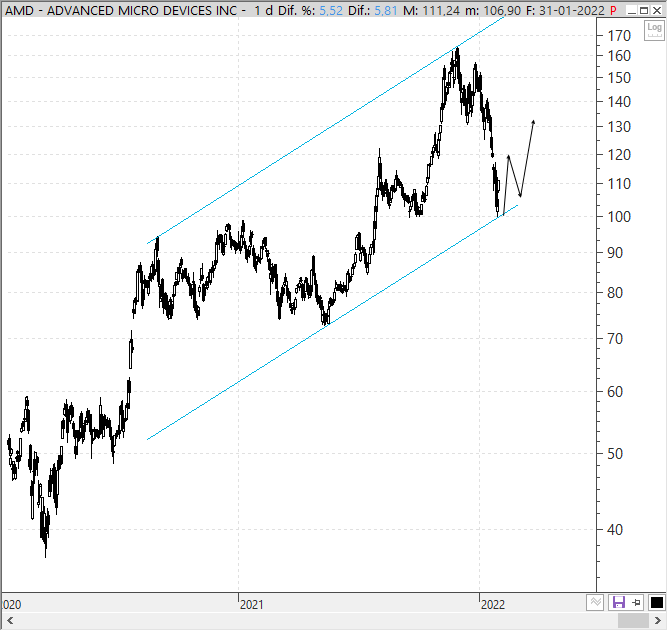Click the double chevron collapse icon

point(595,602)
